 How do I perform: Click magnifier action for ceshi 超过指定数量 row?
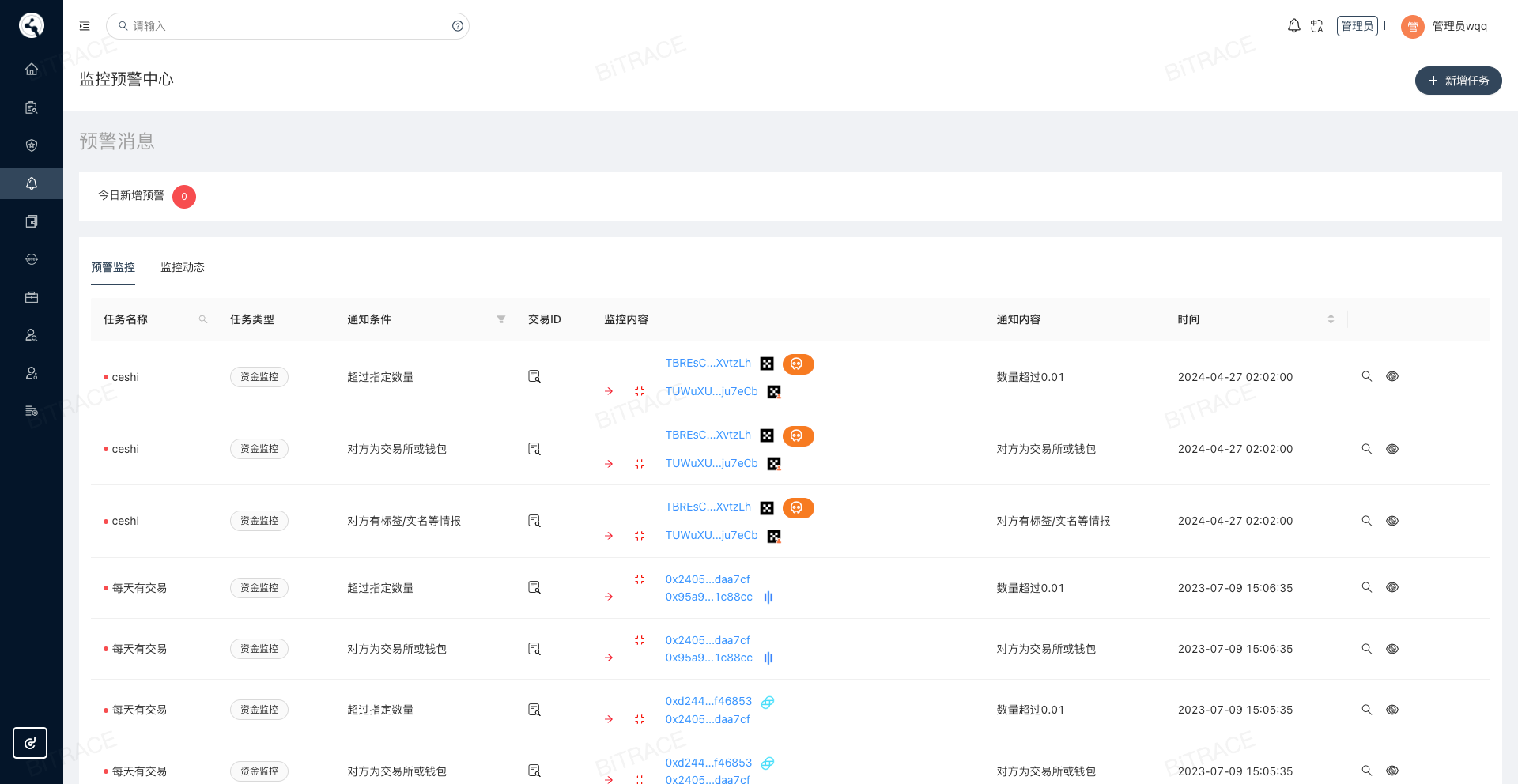point(1366,376)
